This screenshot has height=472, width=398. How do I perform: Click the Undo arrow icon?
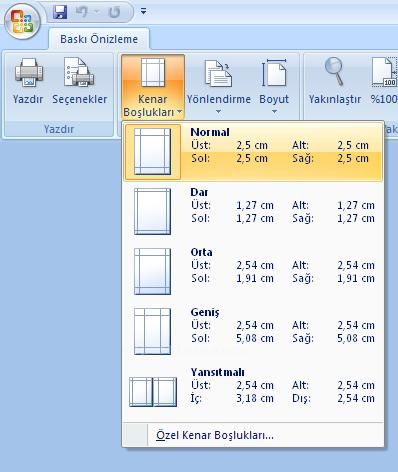pos(82,12)
